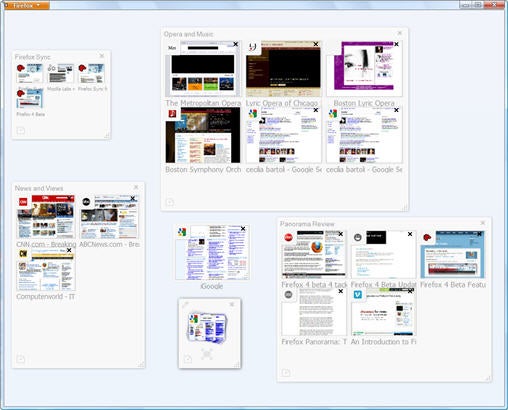Open the ABCNews.com thumbnail

pyautogui.click(x=109, y=216)
